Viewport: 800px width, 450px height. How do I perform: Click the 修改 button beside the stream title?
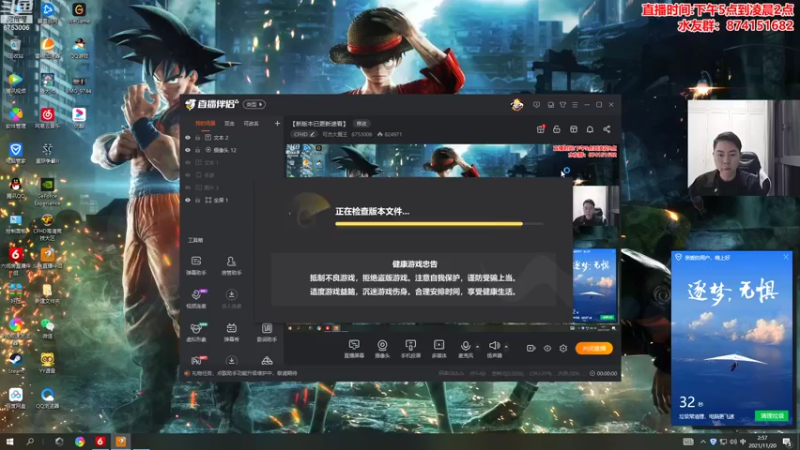point(362,123)
